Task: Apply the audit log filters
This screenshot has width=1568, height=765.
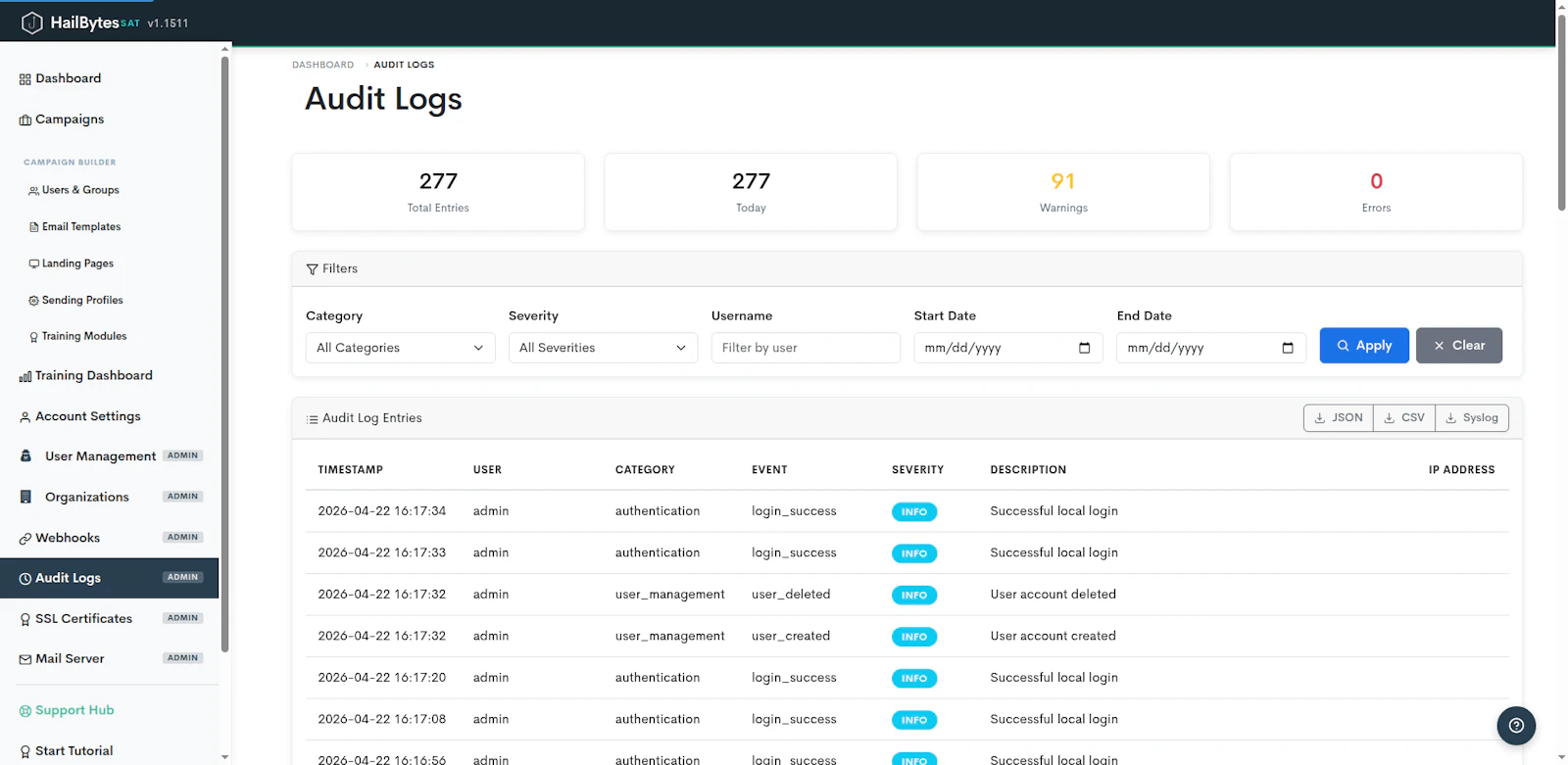Action: click(1364, 346)
